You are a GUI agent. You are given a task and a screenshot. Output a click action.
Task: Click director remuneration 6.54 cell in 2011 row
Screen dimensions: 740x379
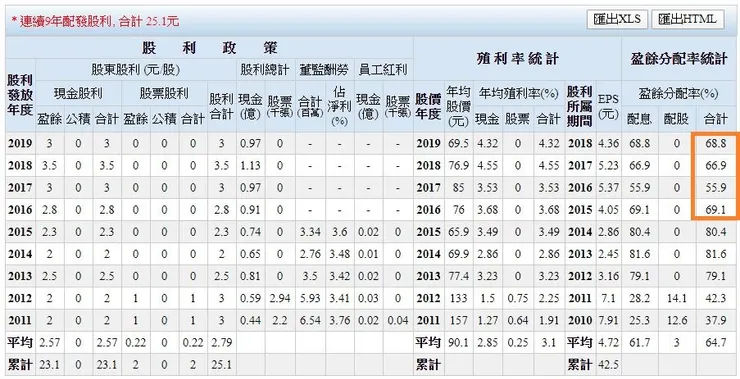310,320
